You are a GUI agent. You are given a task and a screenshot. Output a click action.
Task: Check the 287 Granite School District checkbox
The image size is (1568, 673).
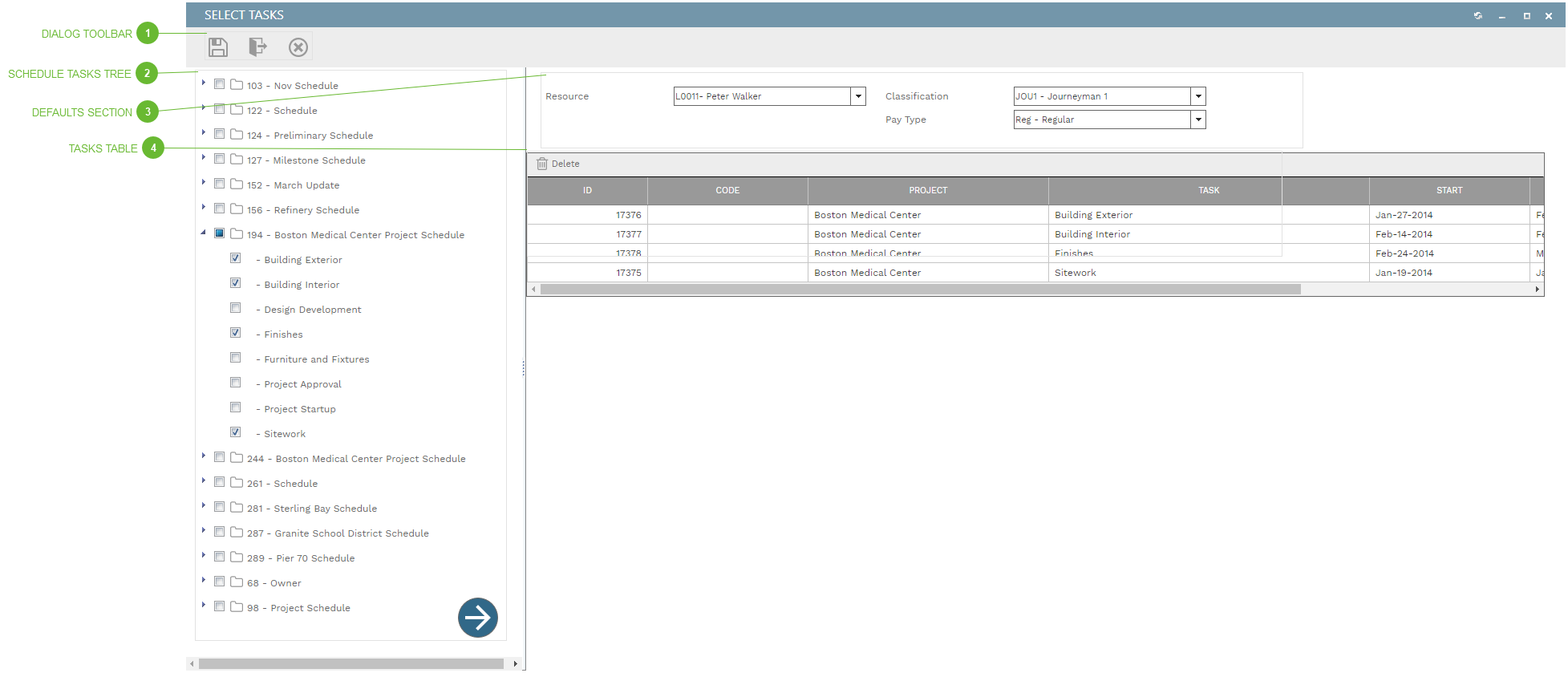pyautogui.click(x=220, y=532)
